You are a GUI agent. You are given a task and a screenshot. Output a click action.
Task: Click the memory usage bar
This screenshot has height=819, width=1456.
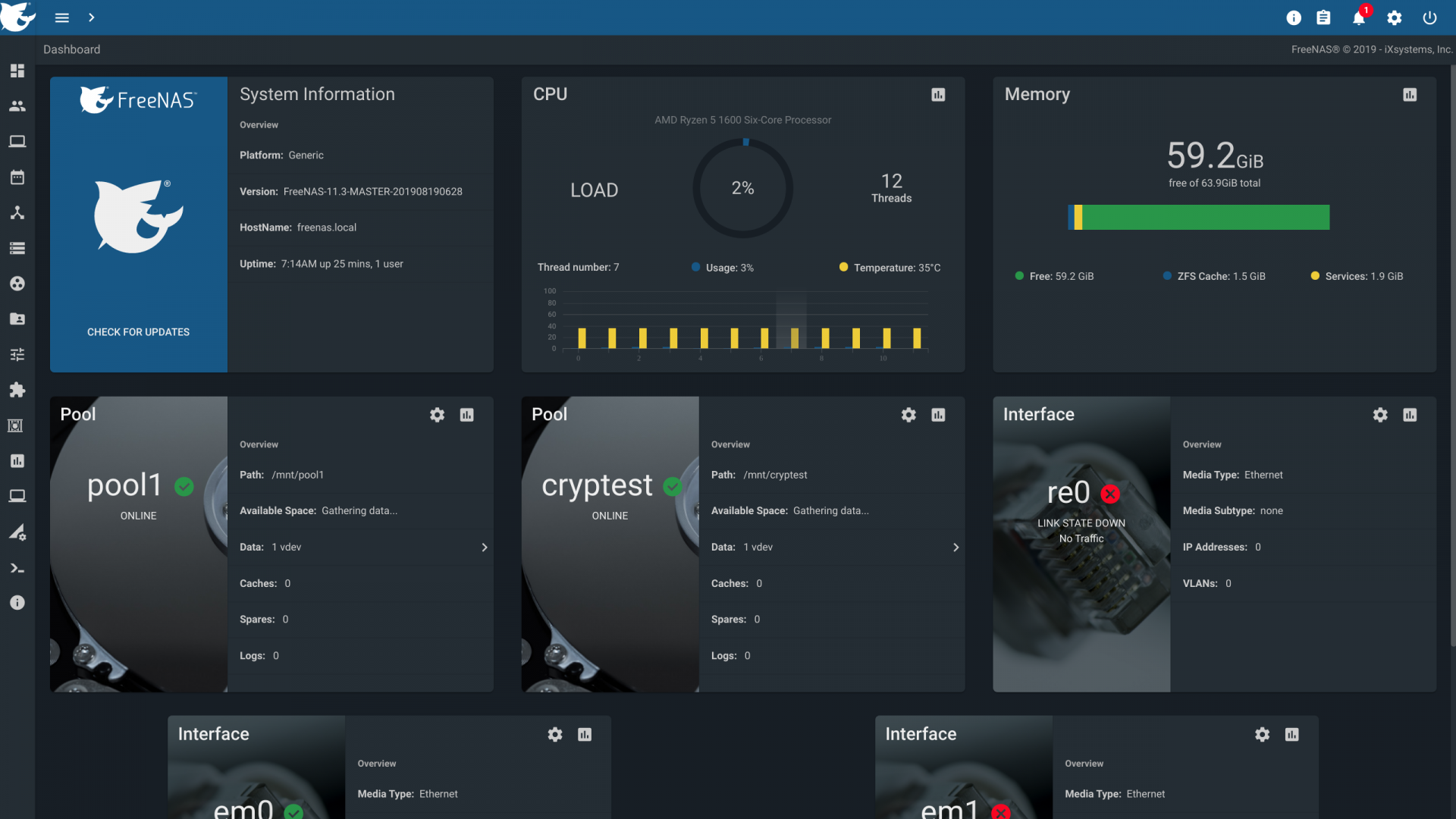point(1198,218)
